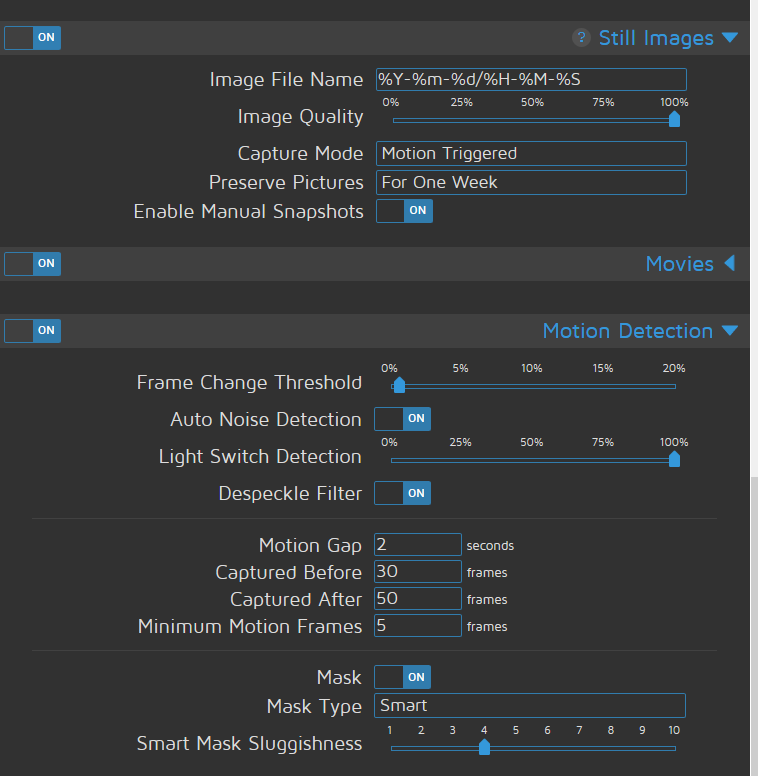Viewport: 758px width, 776px height.
Task: Disable Enable Manual Snapshots switch
Action: 404,211
